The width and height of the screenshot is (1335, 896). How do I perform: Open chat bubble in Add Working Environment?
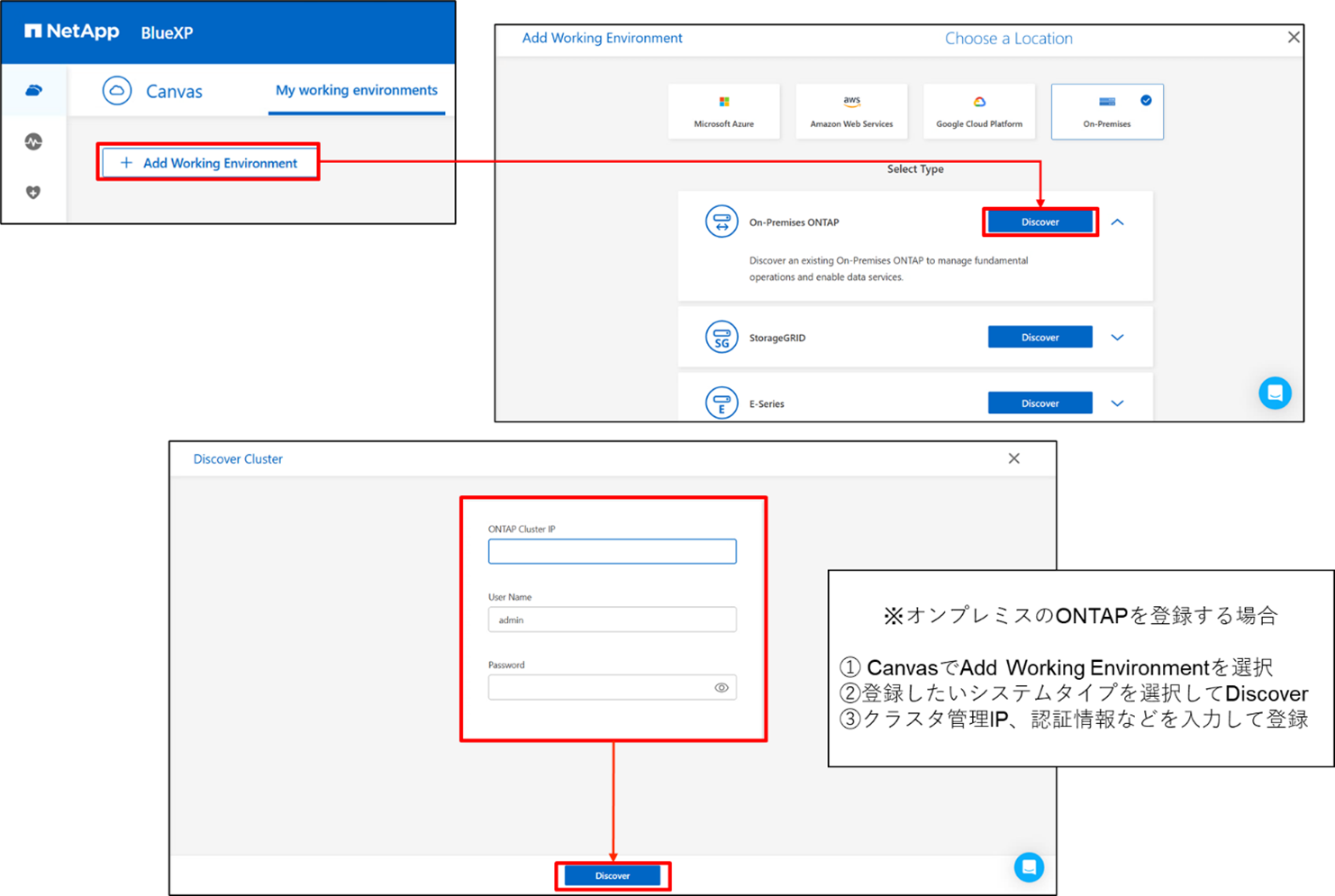[x=1275, y=393]
